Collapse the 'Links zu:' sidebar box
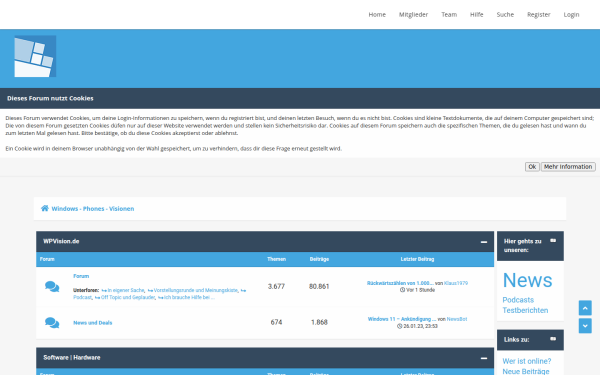Screen dimensions: 600x375 tap(553, 339)
